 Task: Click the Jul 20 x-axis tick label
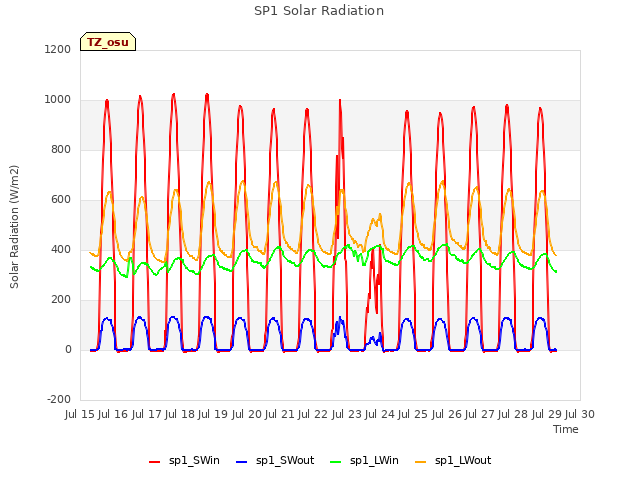pyautogui.click(x=247, y=414)
